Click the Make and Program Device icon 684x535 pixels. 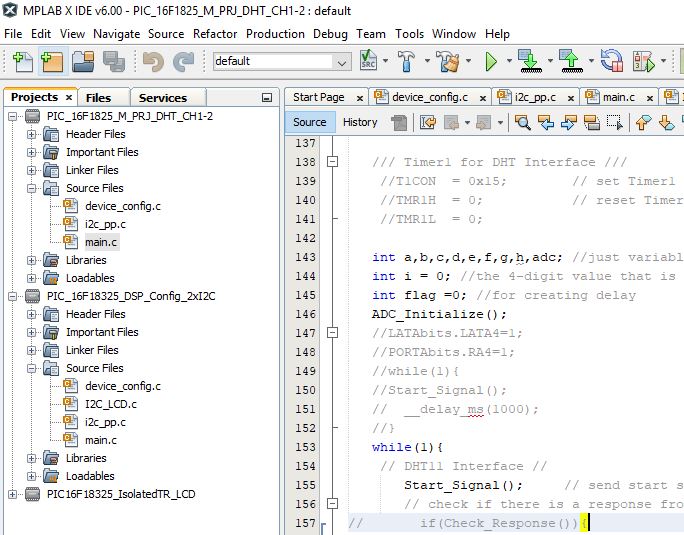click(530, 61)
